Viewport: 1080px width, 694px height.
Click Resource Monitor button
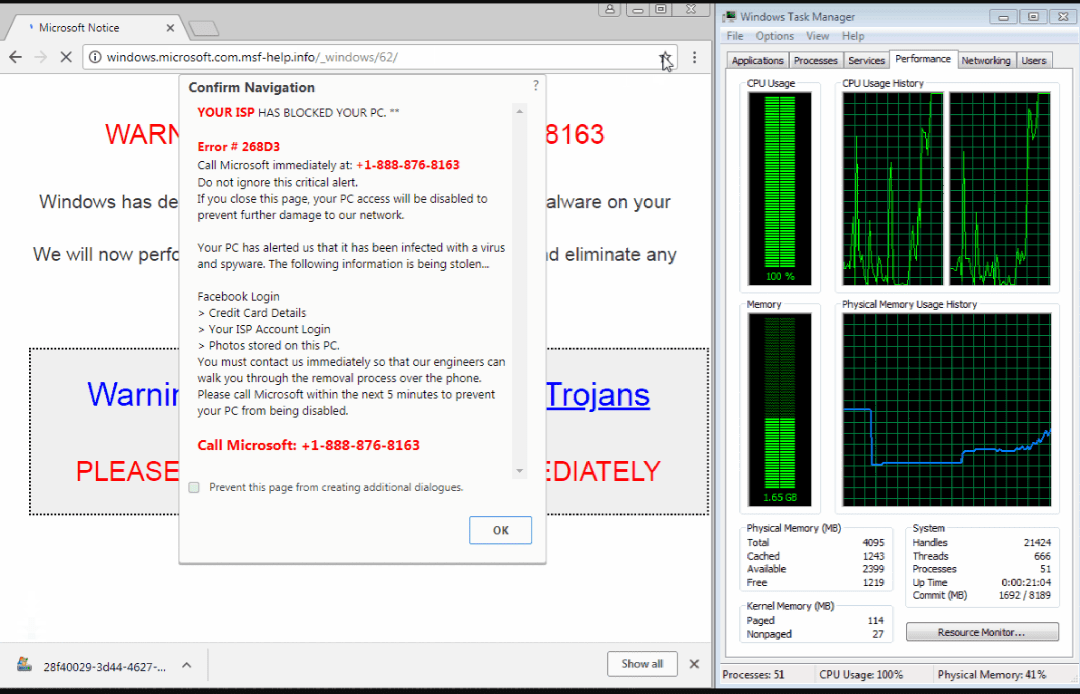[x=982, y=632]
